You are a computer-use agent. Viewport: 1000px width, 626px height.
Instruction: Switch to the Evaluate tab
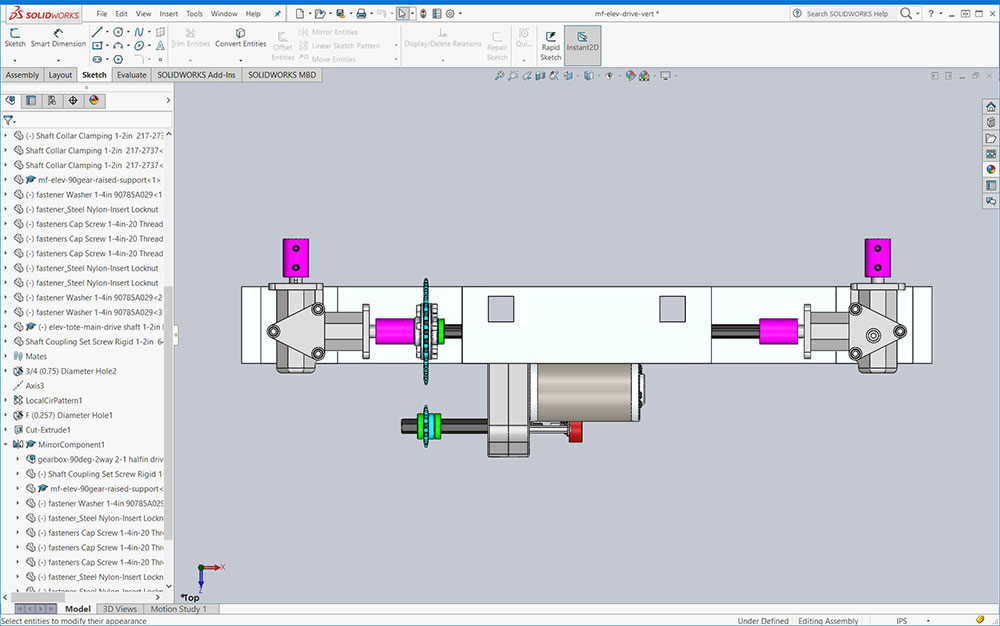click(x=131, y=75)
